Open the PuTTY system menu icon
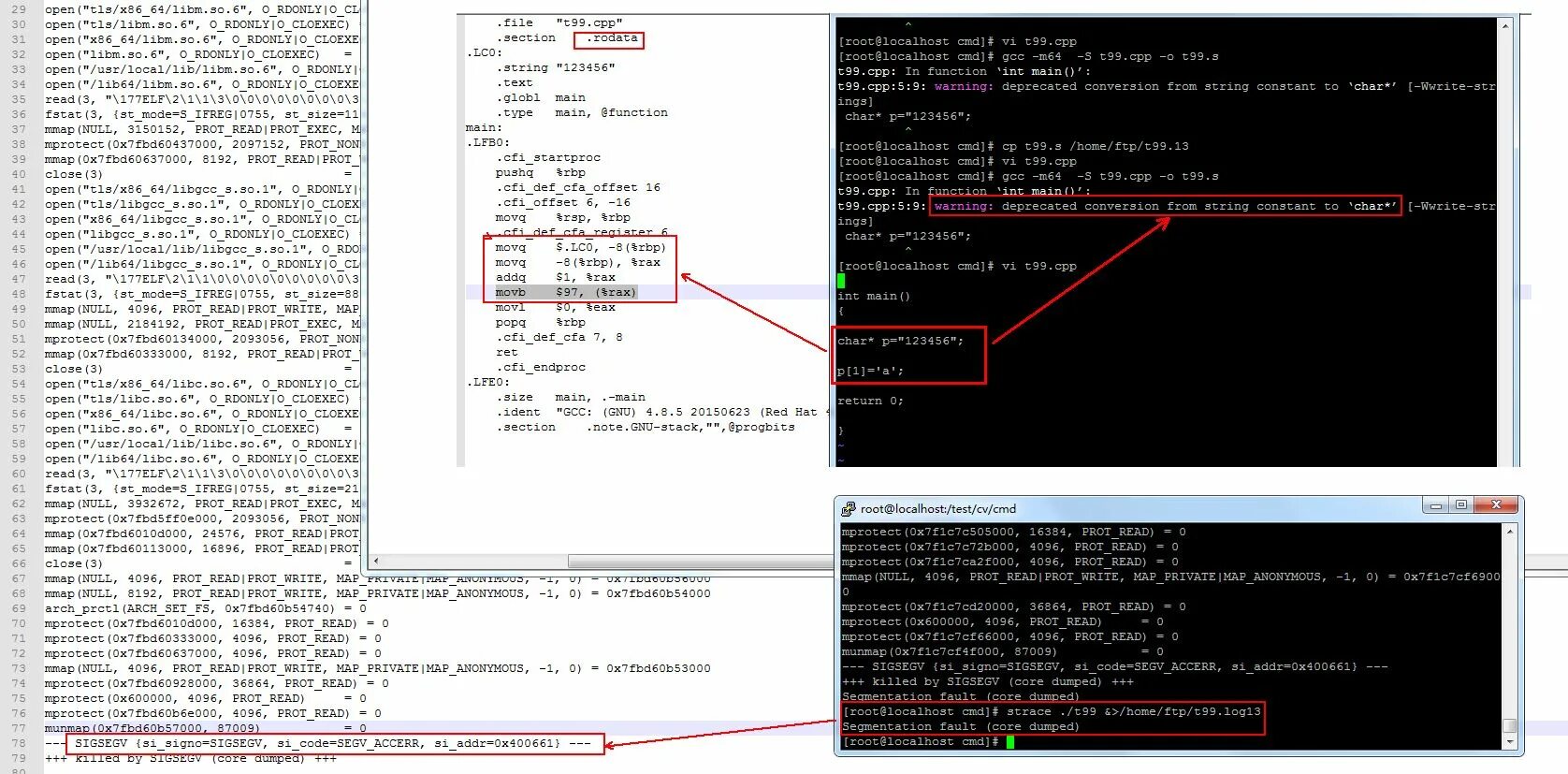1568x774 pixels. pyautogui.click(x=848, y=509)
